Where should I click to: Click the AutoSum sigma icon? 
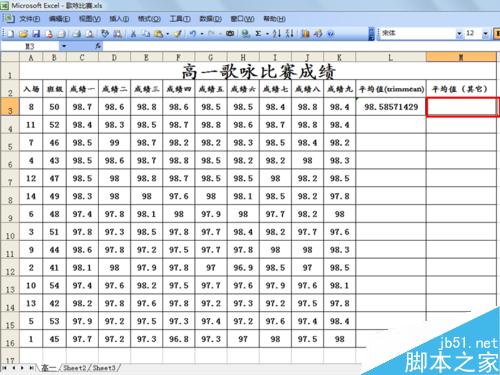(x=258, y=34)
